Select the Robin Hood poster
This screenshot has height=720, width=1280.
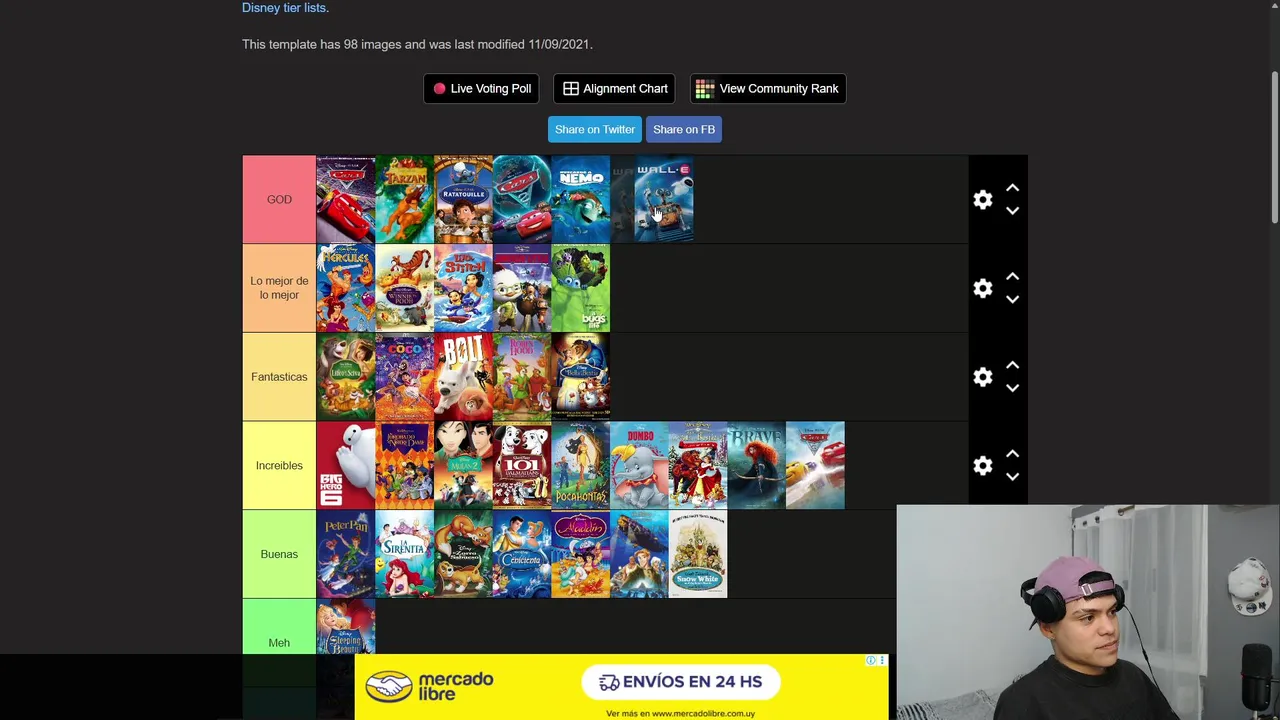[522, 377]
